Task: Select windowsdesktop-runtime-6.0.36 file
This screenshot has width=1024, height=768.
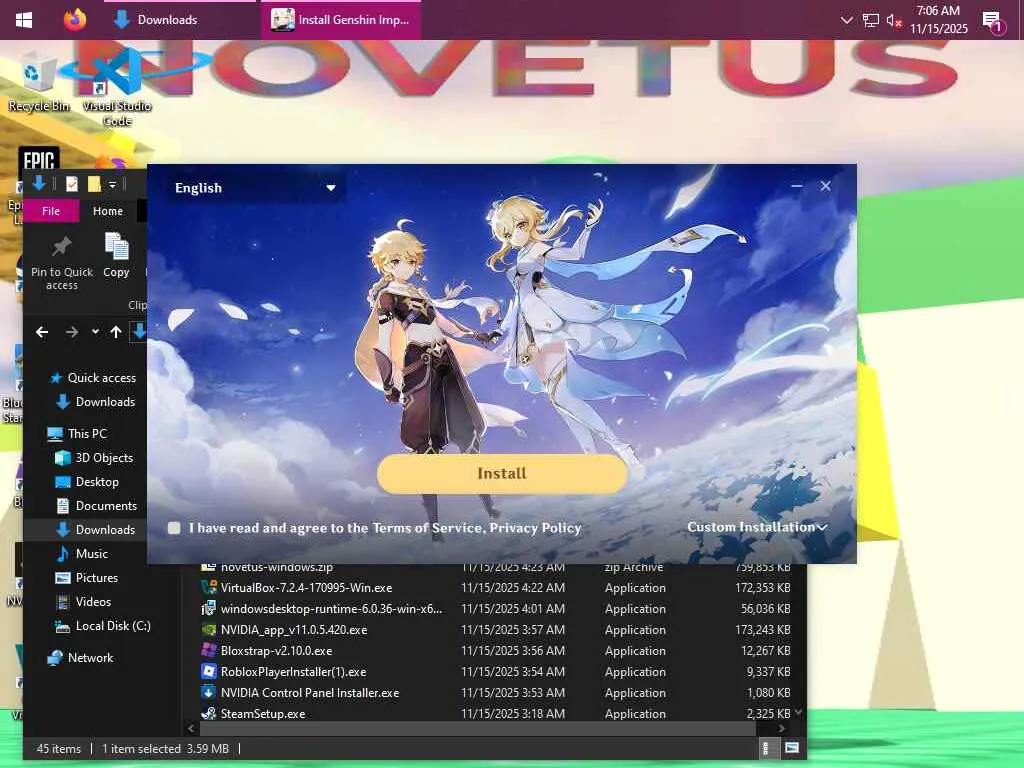Action: click(x=331, y=609)
